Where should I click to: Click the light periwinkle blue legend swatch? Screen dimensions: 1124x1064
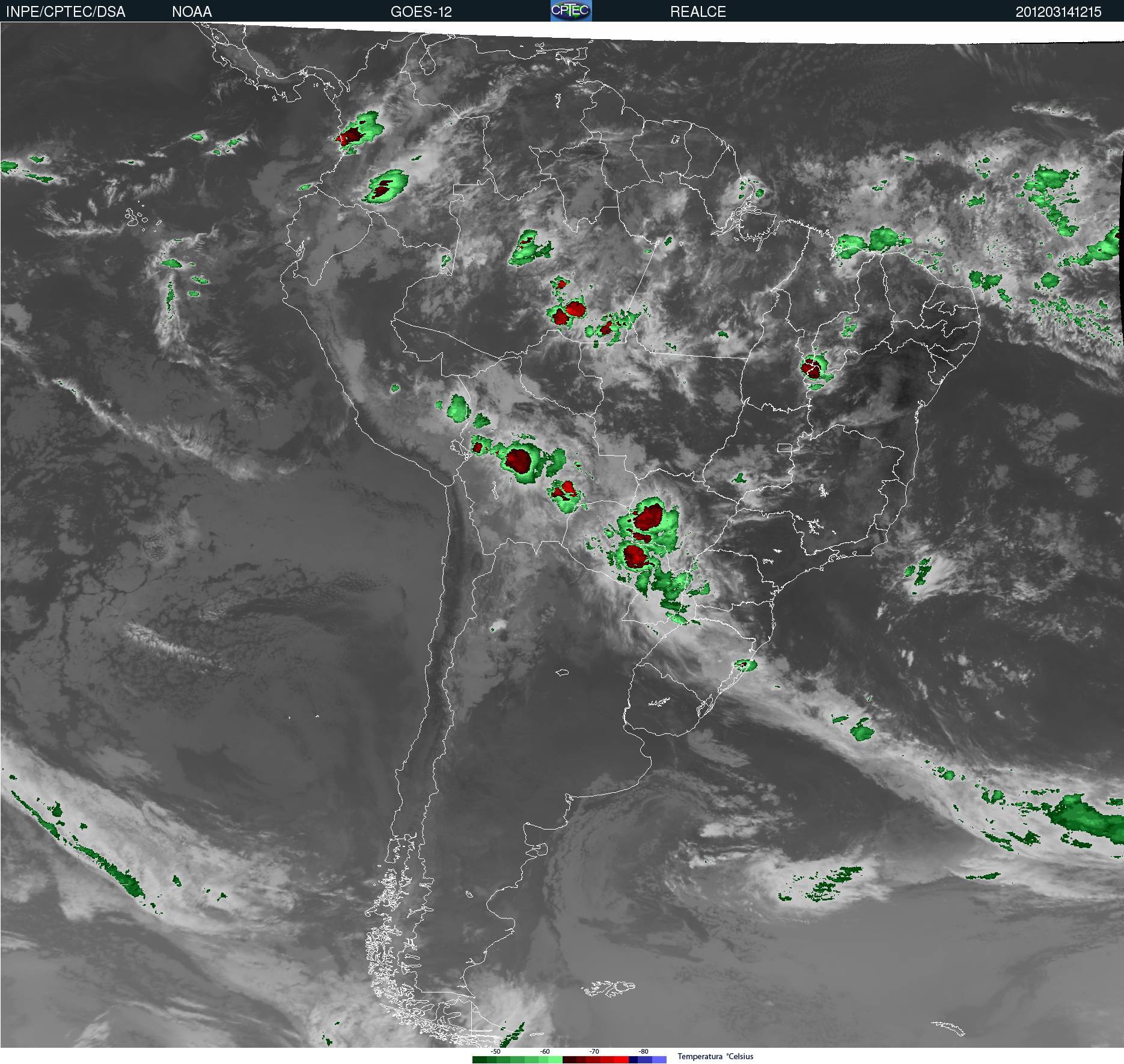coord(659,1060)
